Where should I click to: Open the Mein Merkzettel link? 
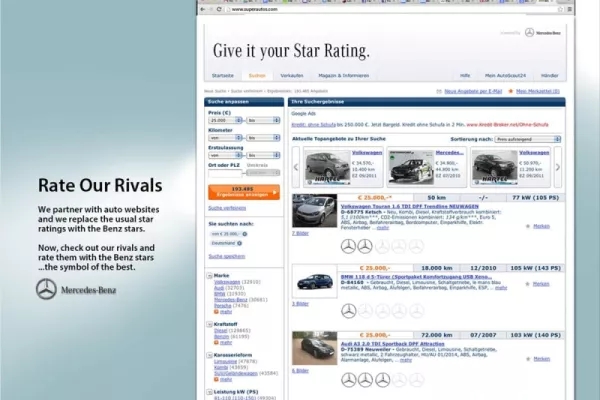(538, 91)
